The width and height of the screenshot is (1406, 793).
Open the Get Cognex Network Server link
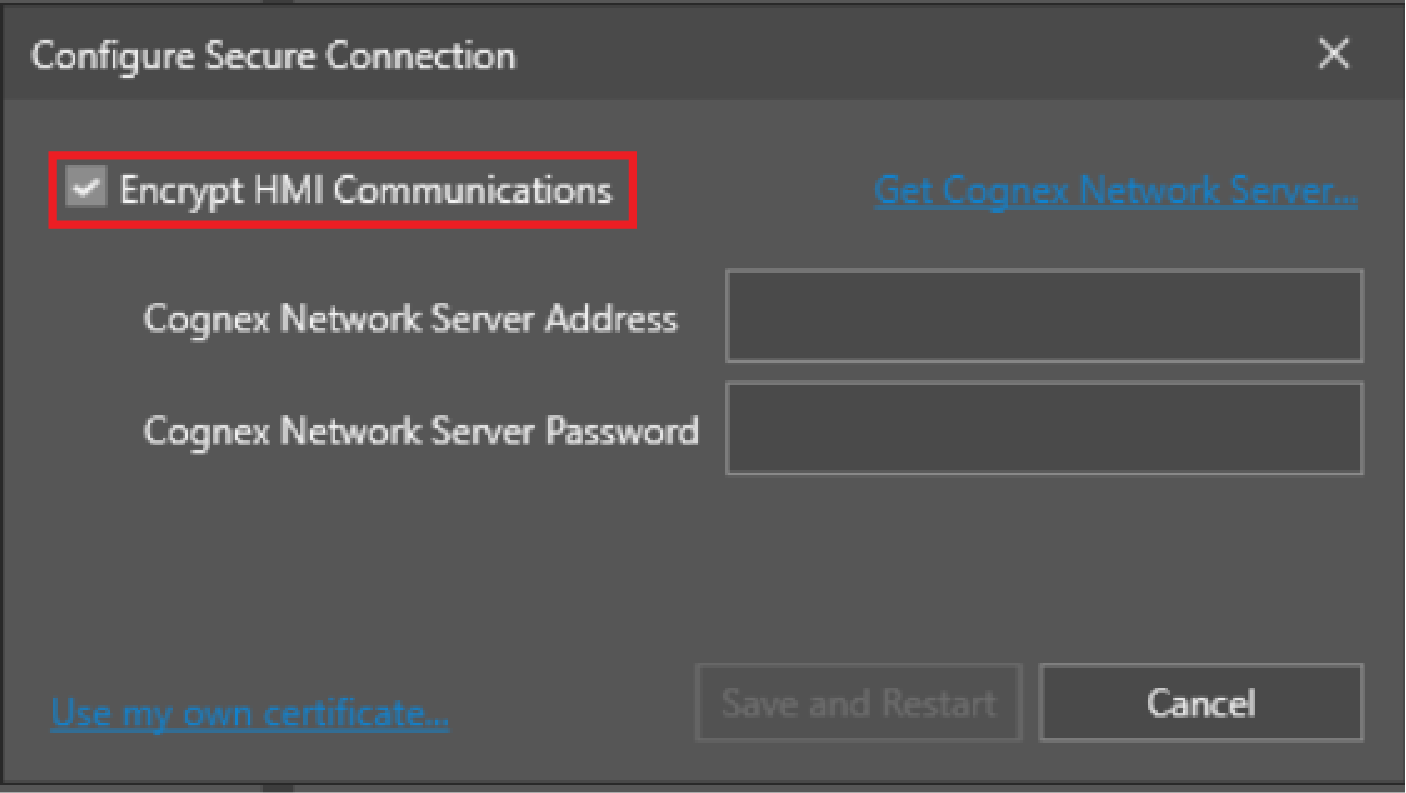click(x=1115, y=190)
